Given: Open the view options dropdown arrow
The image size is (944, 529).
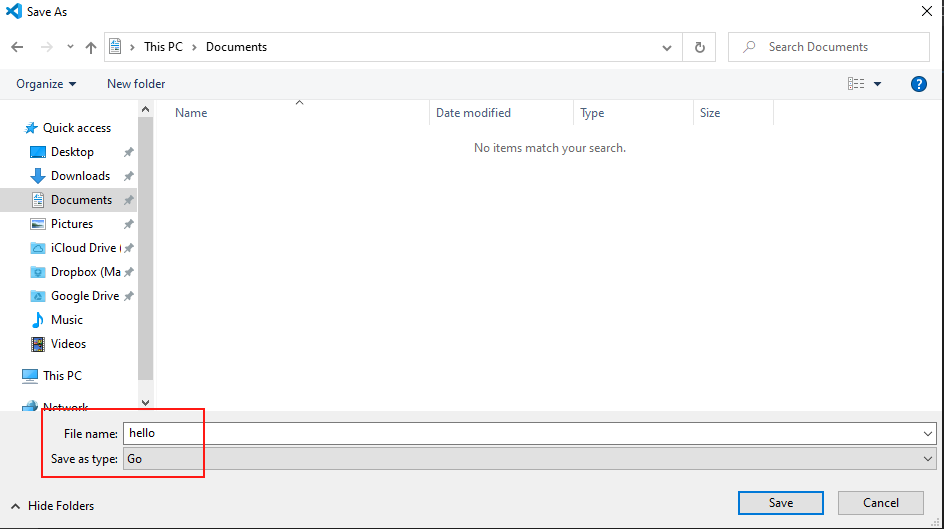Looking at the screenshot, I should [878, 84].
